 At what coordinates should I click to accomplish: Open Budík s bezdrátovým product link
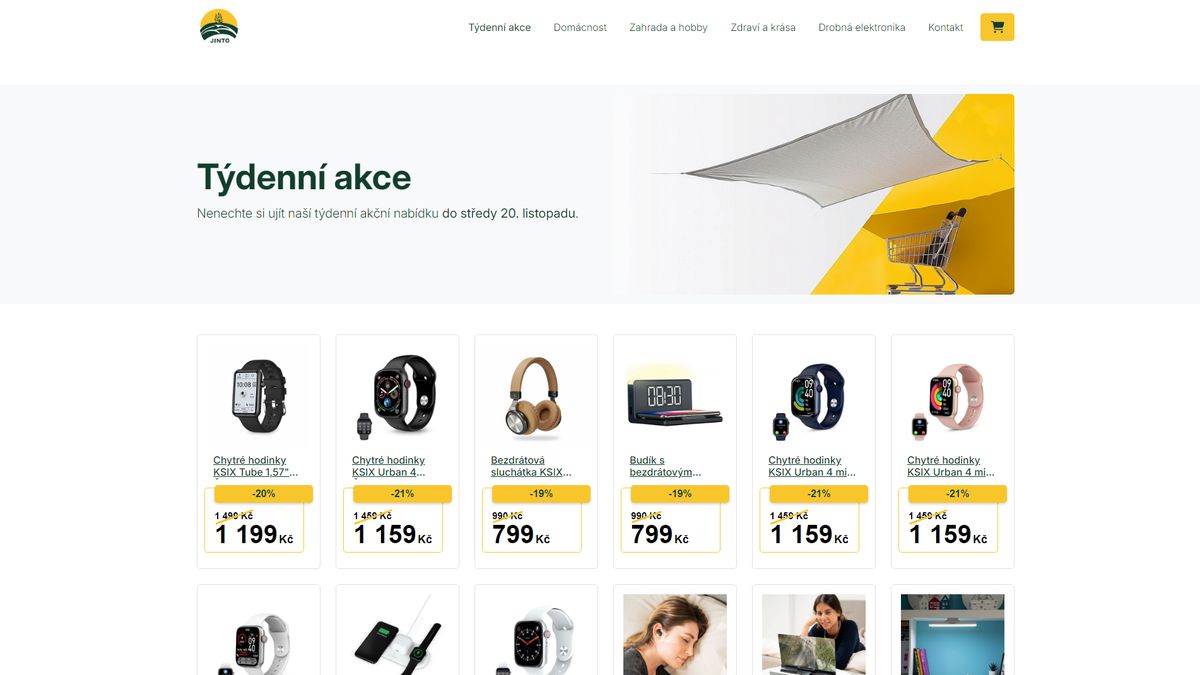pyautogui.click(x=666, y=466)
